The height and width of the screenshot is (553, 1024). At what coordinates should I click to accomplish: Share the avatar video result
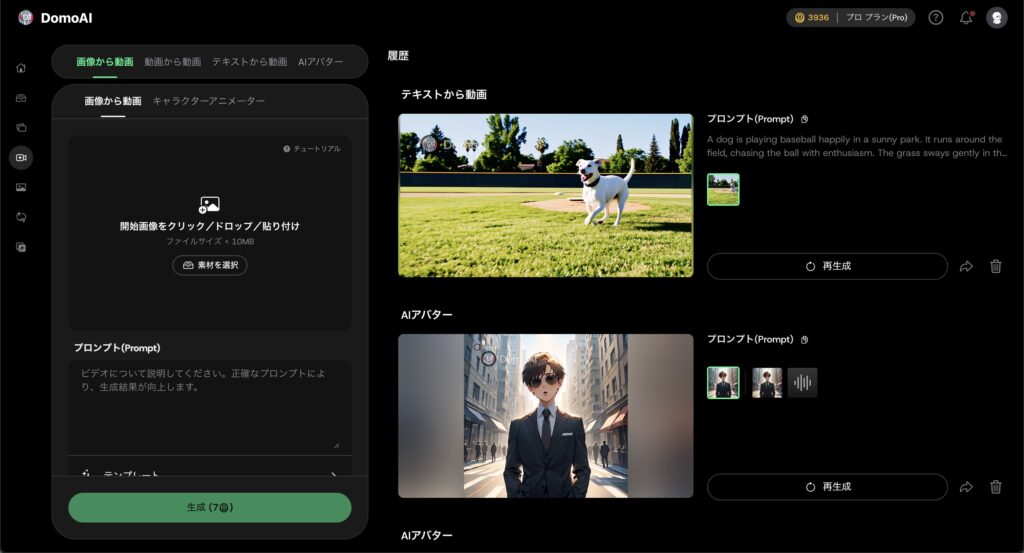point(967,487)
